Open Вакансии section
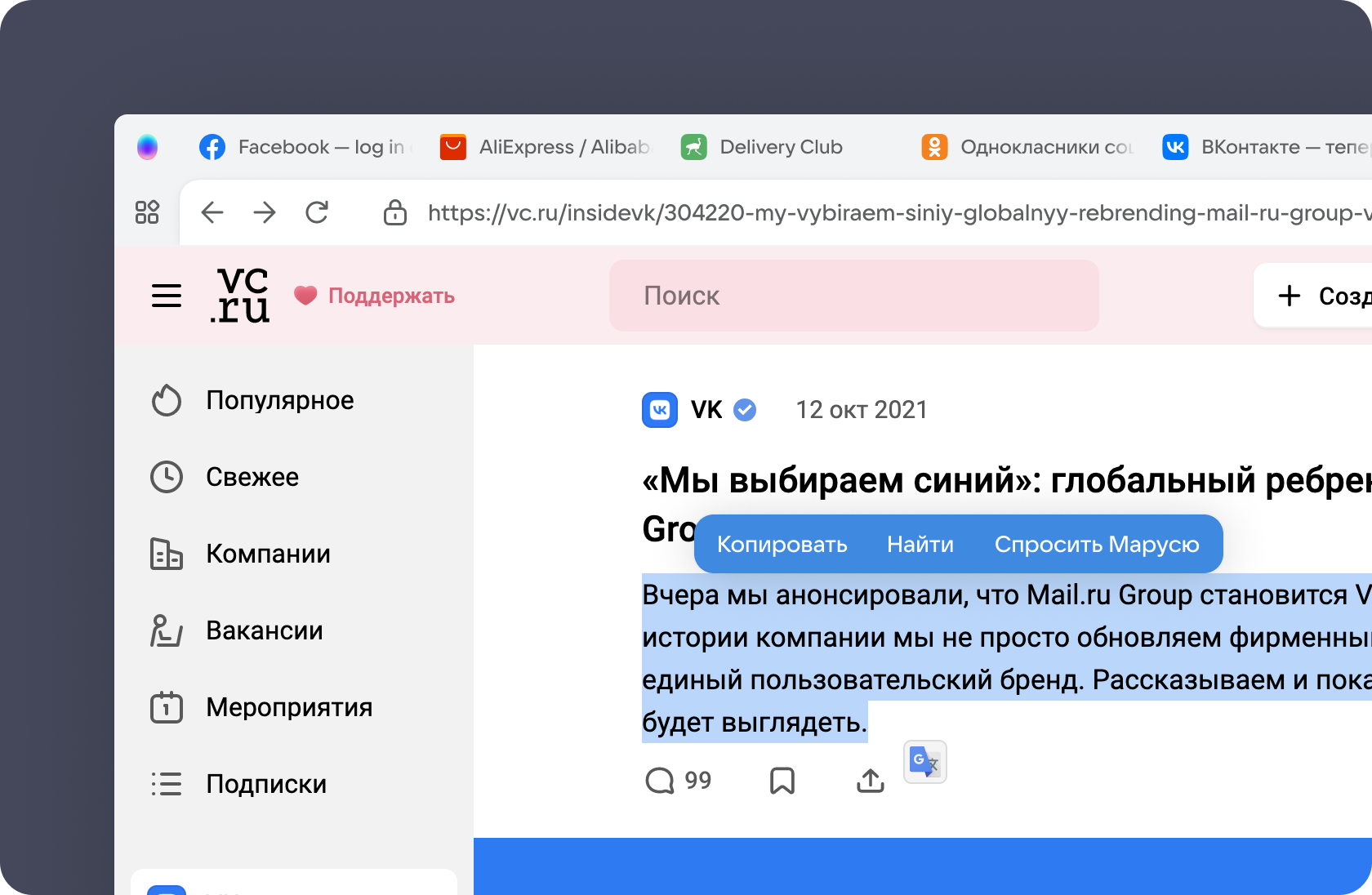The image size is (1372, 895). coord(265,630)
